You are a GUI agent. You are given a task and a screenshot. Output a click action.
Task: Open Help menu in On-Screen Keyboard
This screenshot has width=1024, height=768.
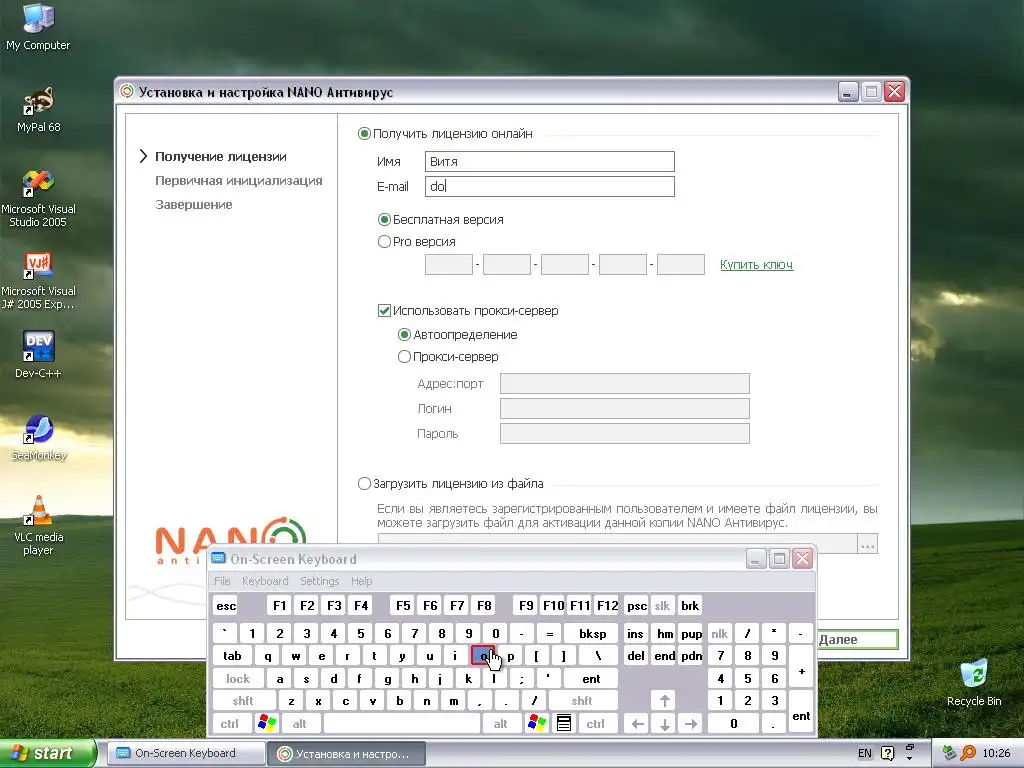(361, 581)
